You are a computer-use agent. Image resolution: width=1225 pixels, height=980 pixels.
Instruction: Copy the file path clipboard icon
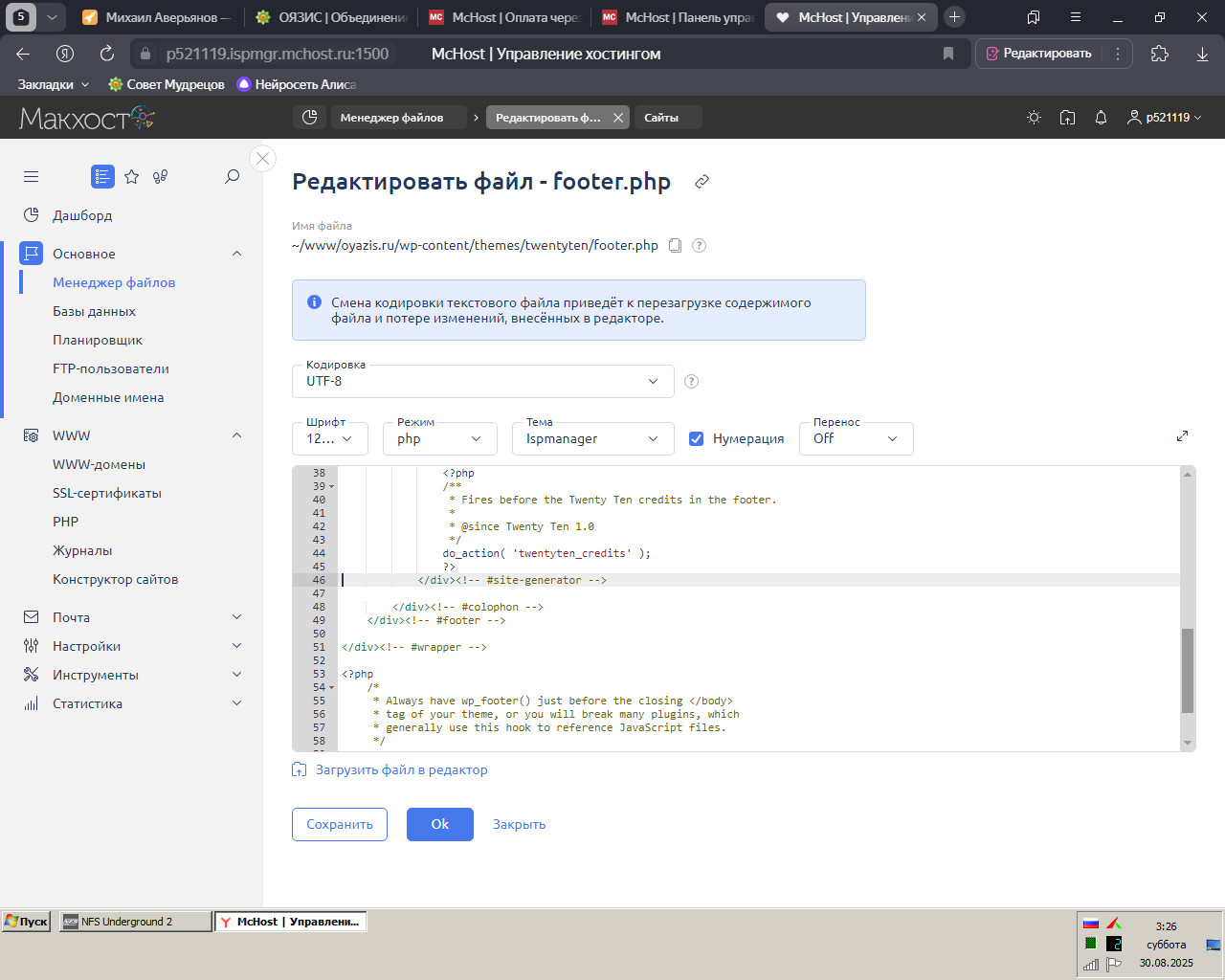(675, 245)
